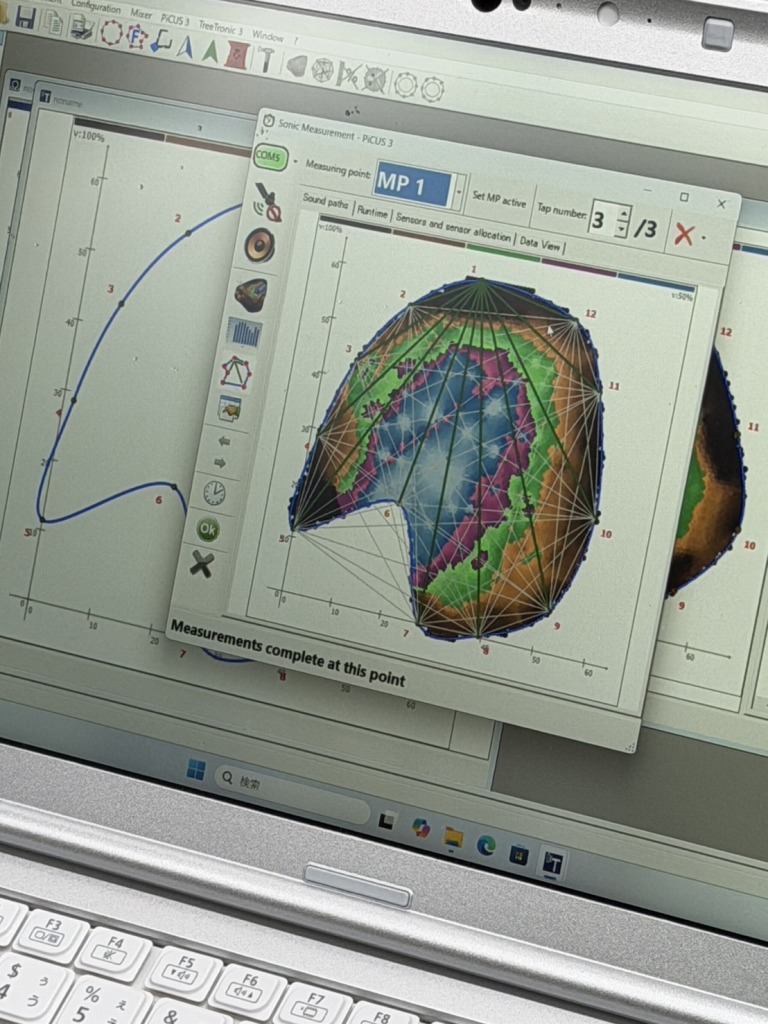The height and width of the screenshot is (1024, 768).
Task: Click the printer toolbar icon
Action: click(x=82, y=26)
